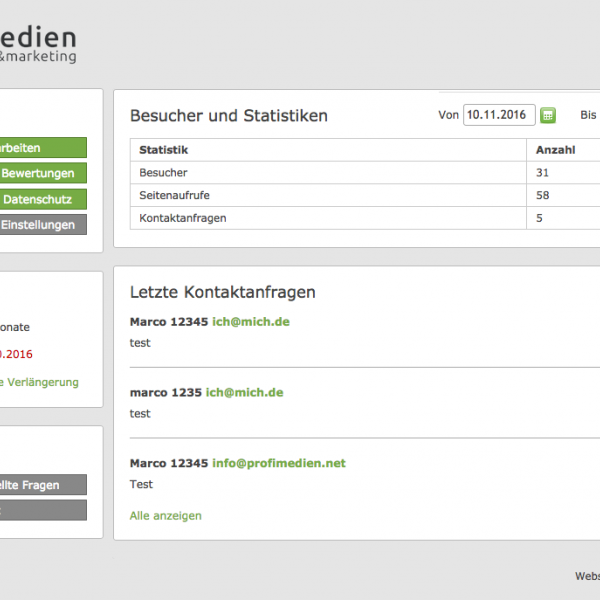Screen dimensions: 600x600
Task: Open the gray Einstellungen button
Action: [43, 225]
